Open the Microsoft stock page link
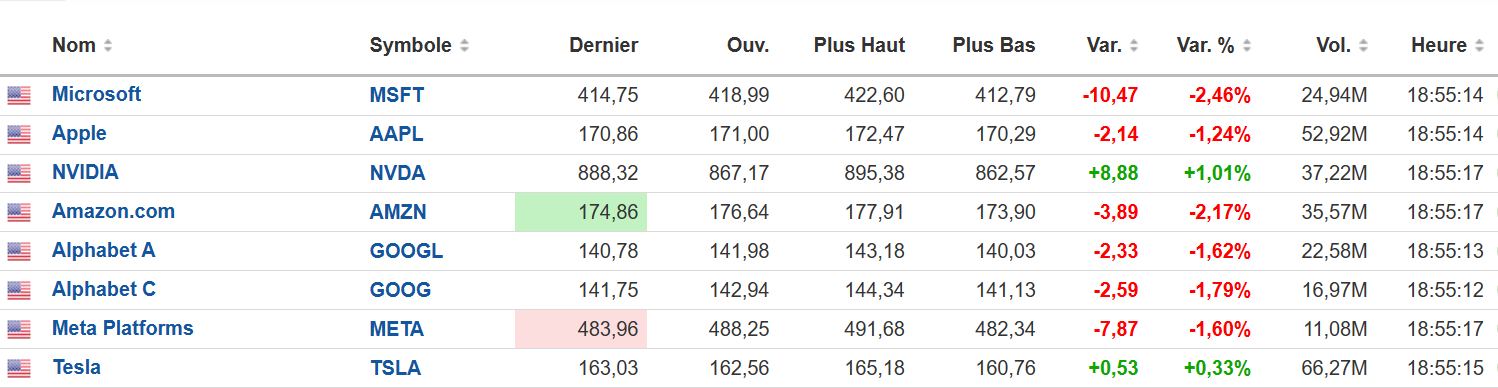This screenshot has height=388, width=1498. (97, 94)
